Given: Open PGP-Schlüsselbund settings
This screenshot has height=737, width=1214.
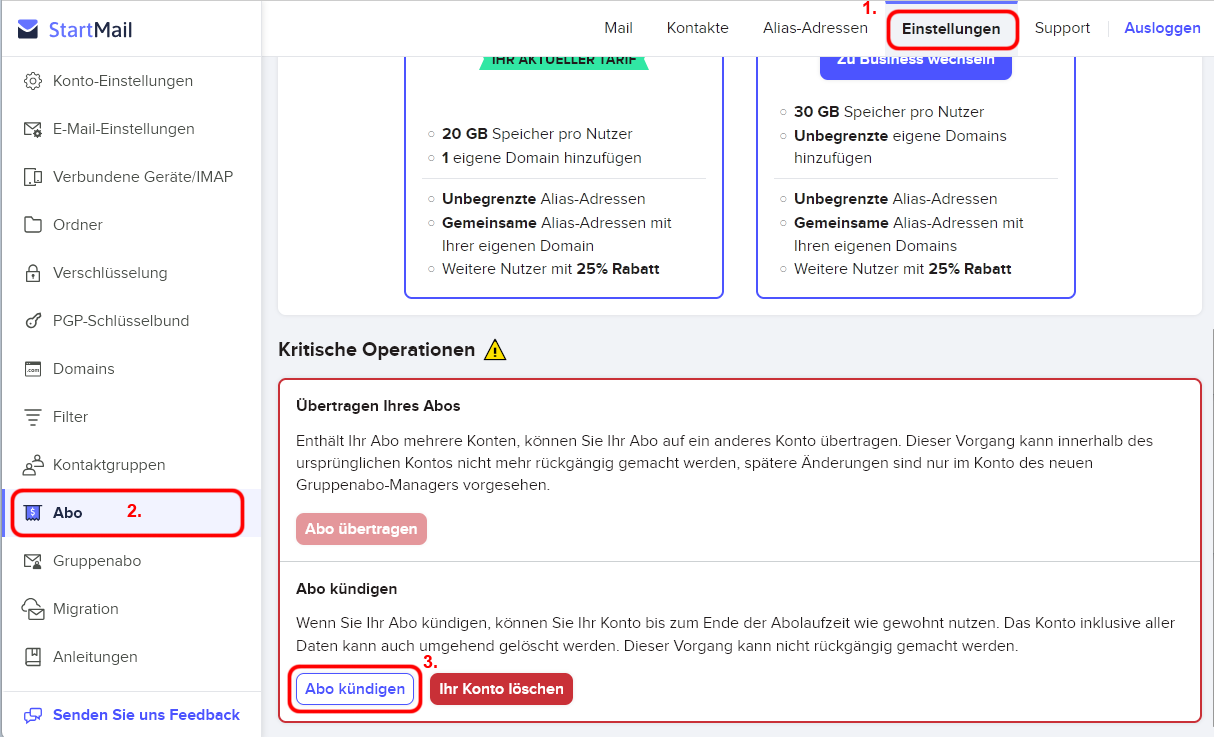Looking at the screenshot, I should (x=131, y=321).
